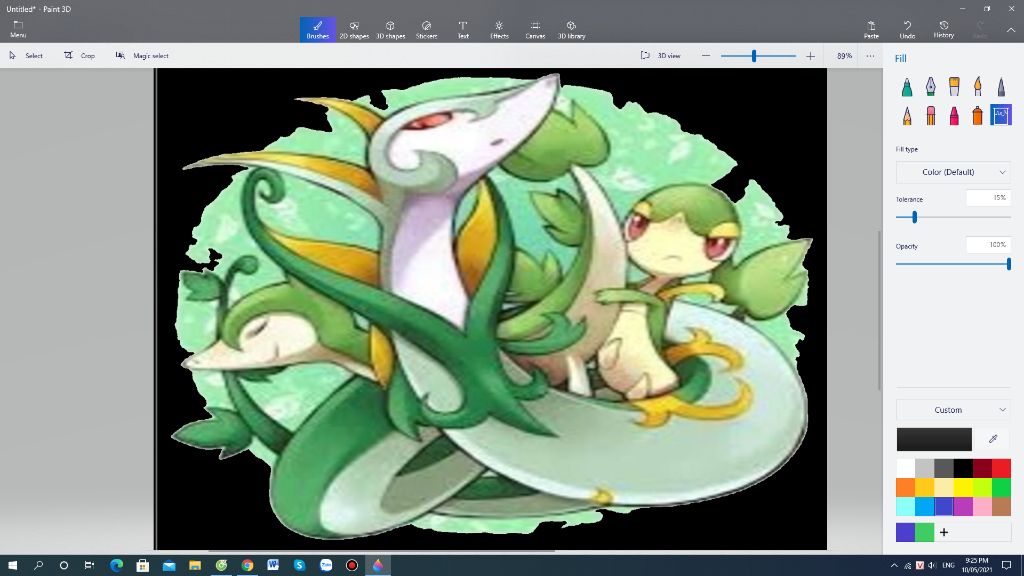Image resolution: width=1024 pixels, height=576 pixels.
Task: Click the zoom percentage value 89%
Action: 844,56
